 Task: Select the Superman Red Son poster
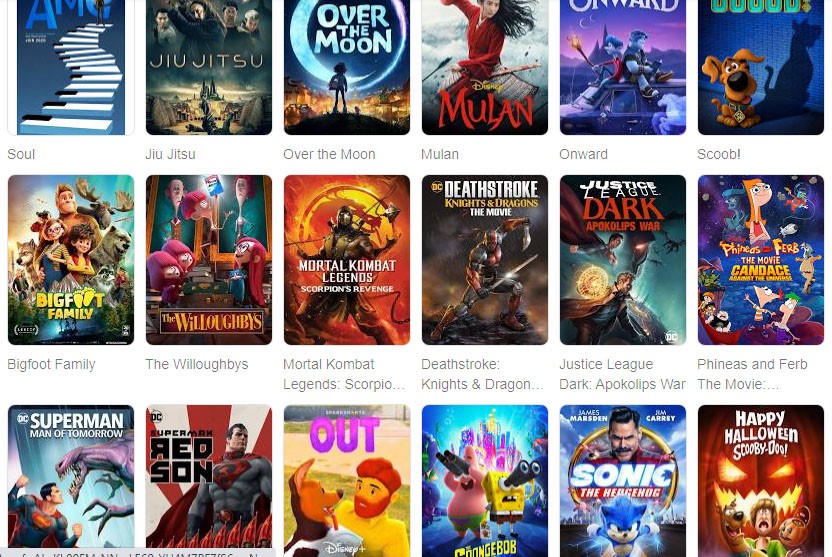click(x=209, y=481)
